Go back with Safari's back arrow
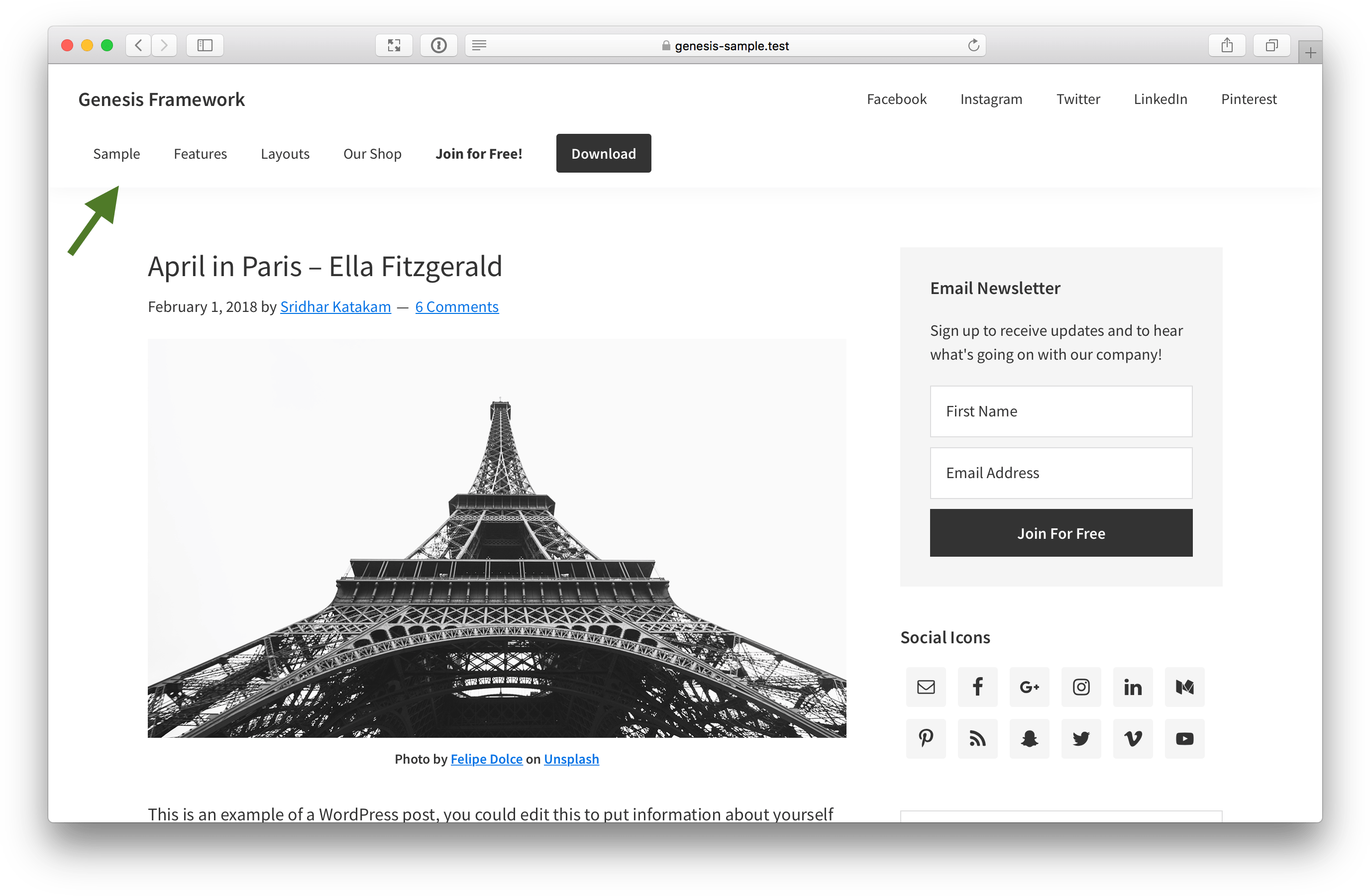The width and height of the screenshot is (1370, 896). pyautogui.click(x=139, y=45)
